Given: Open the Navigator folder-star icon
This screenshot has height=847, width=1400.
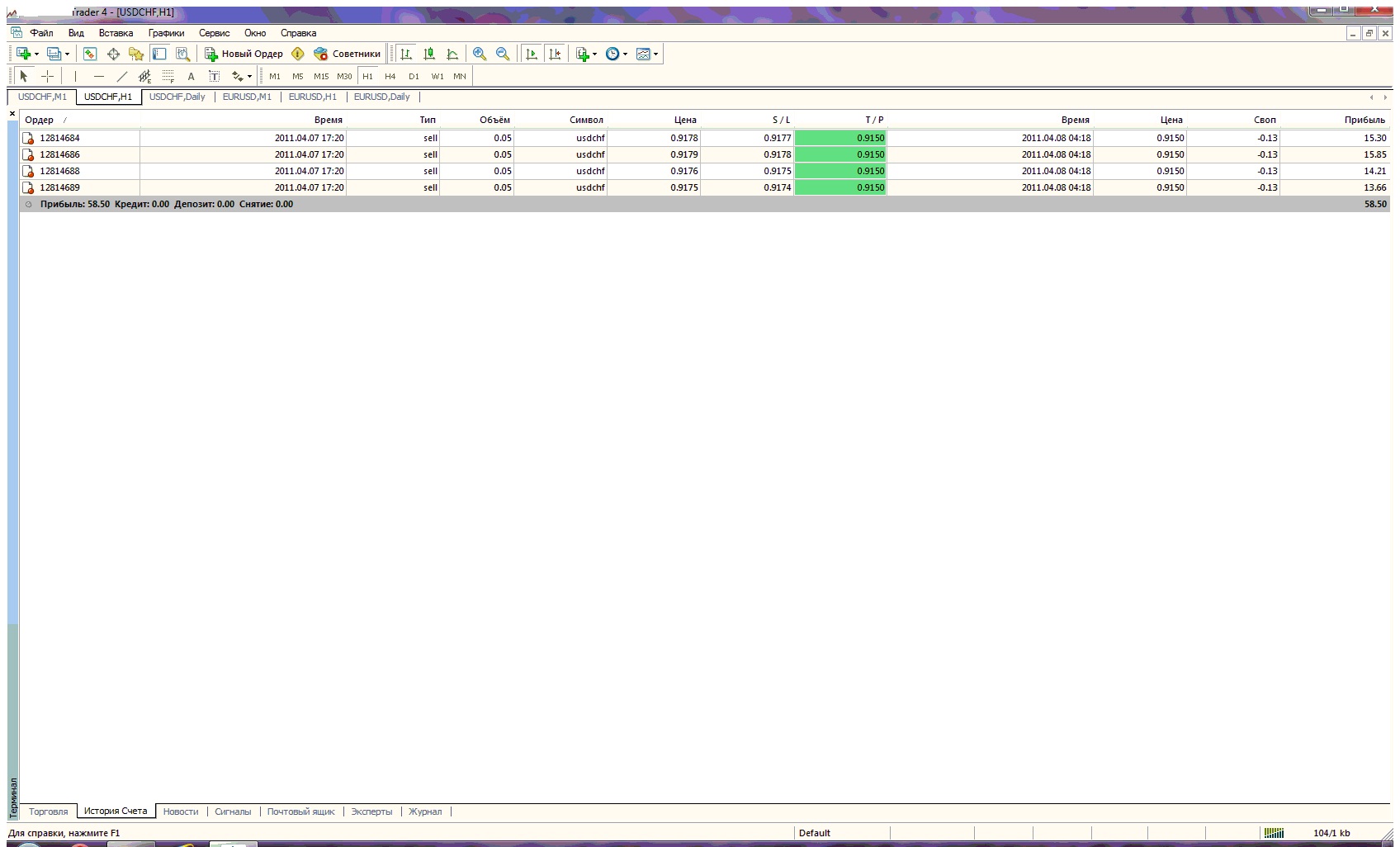Looking at the screenshot, I should coord(136,54).
